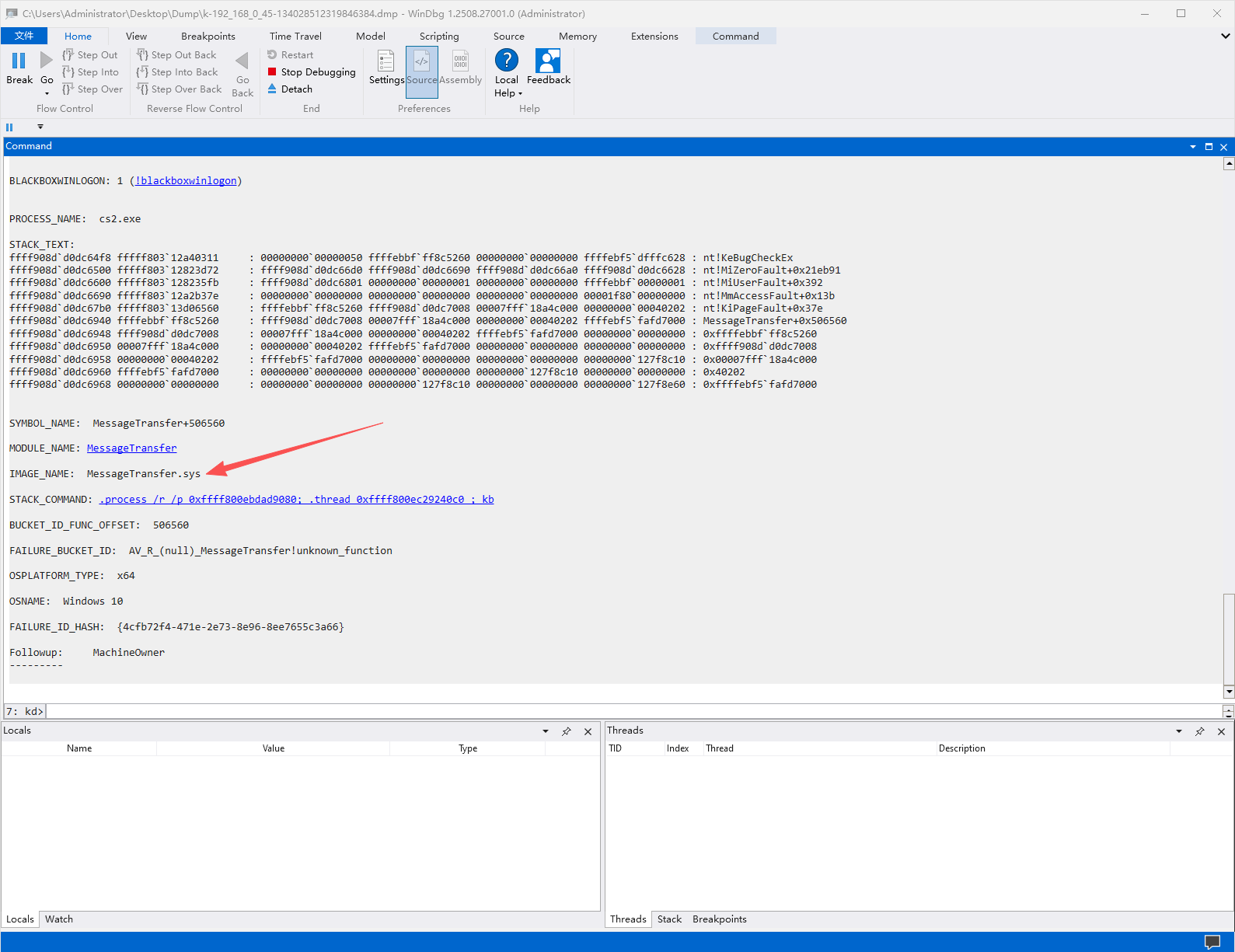Click the !blackboxwinlogon link
This screenshot has height=952, width=1235.
186,181
